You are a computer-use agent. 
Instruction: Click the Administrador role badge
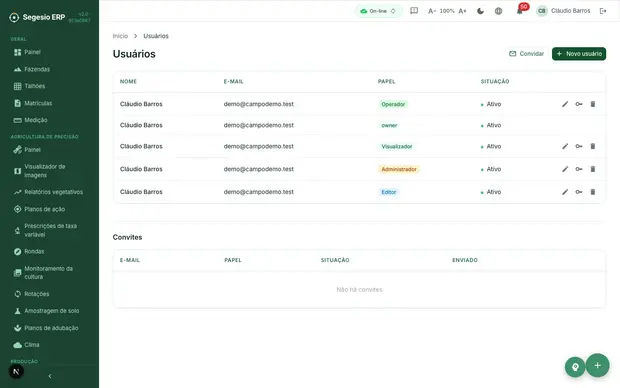click(399, 169)
